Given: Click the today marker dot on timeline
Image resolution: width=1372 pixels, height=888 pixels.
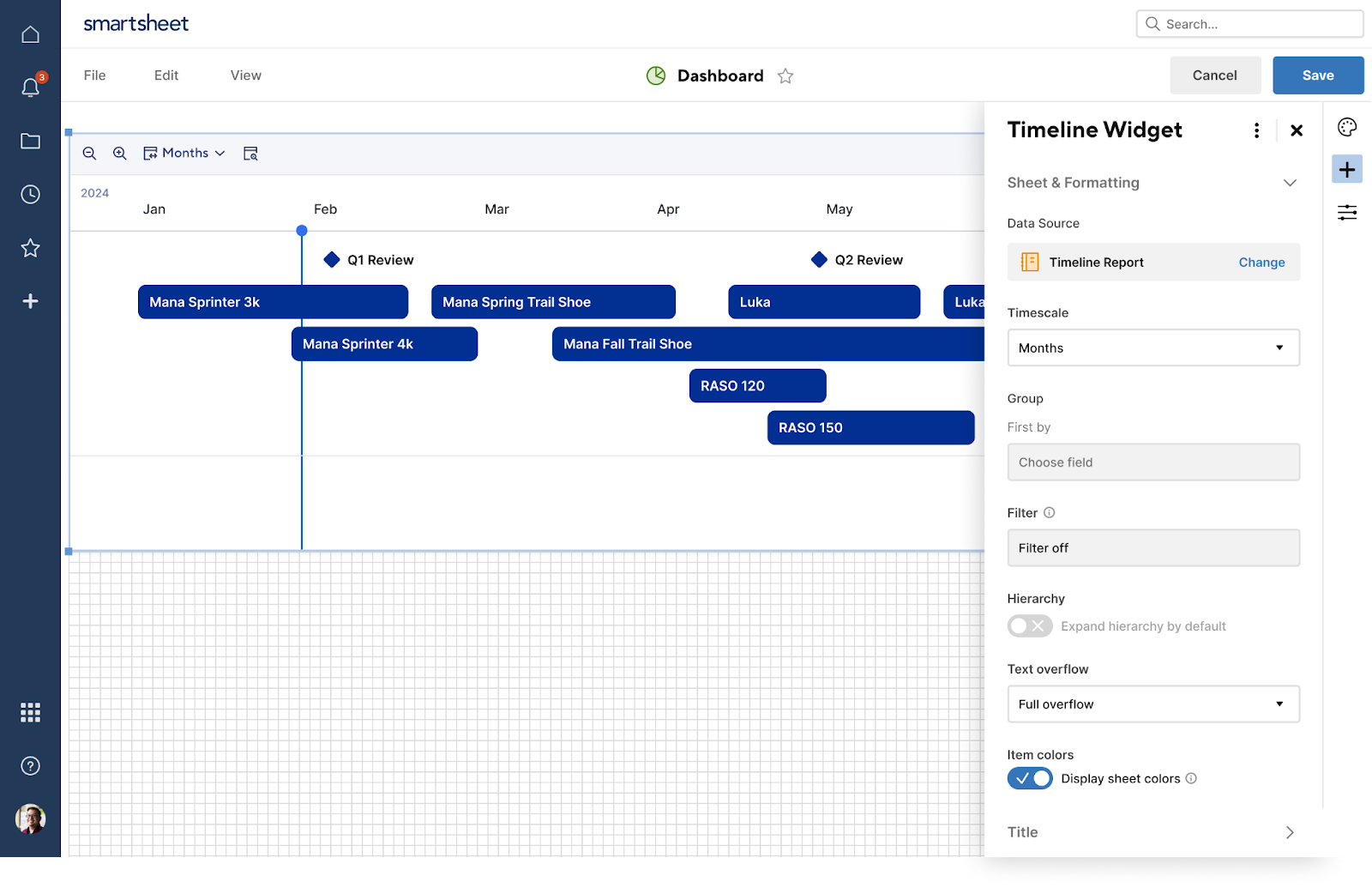Looking at the screenshot, I should (302, 231).
